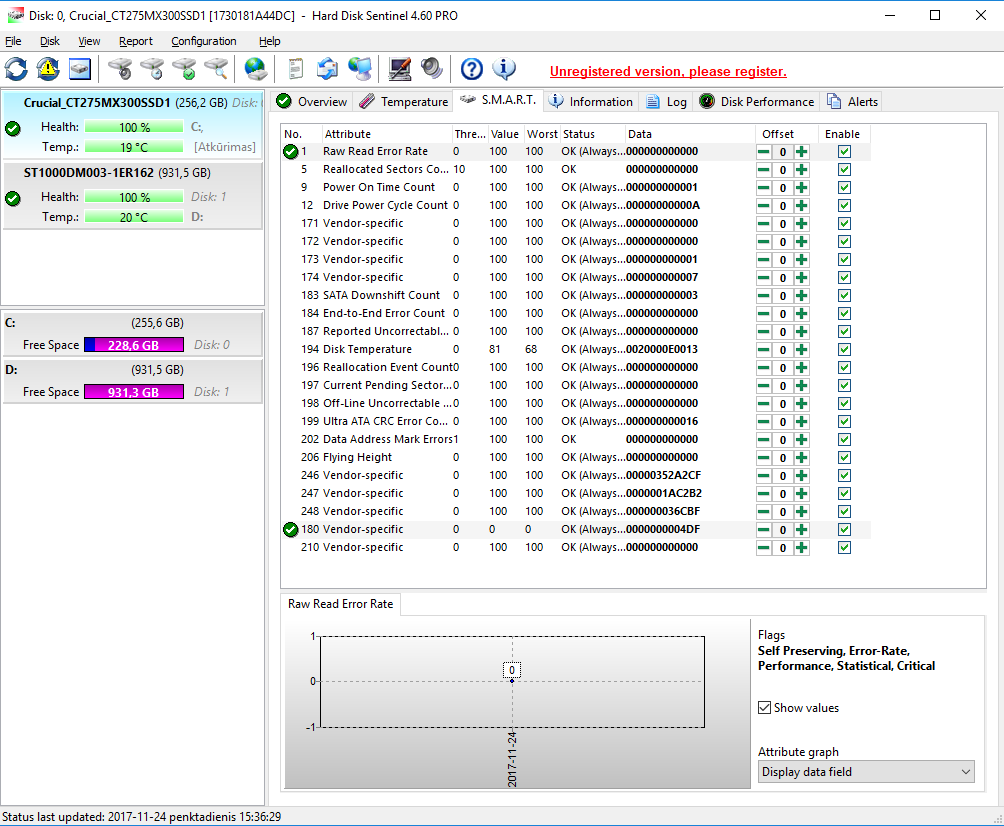Decrease offset for SATA Downshift Count

(x=763, y=296)
